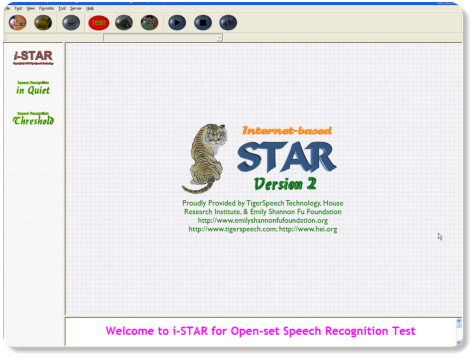Click the gray round toolbar icon
This screenshot has height=360, width=475.
point(71,23)
